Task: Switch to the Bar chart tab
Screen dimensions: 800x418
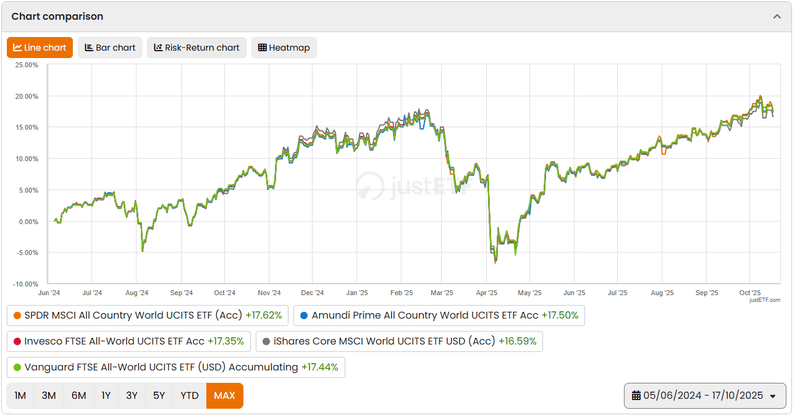Action: 110,47
